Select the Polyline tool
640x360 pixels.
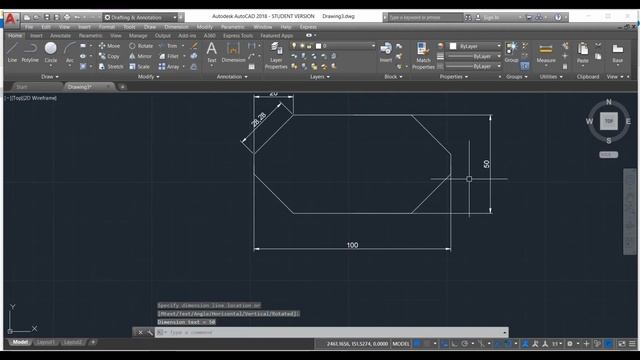[30, 52]
